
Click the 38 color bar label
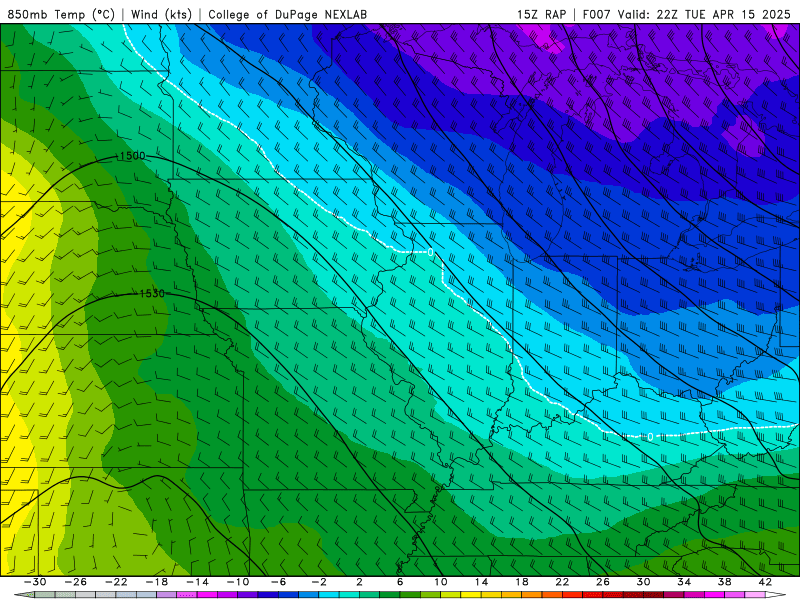[724, 582]
